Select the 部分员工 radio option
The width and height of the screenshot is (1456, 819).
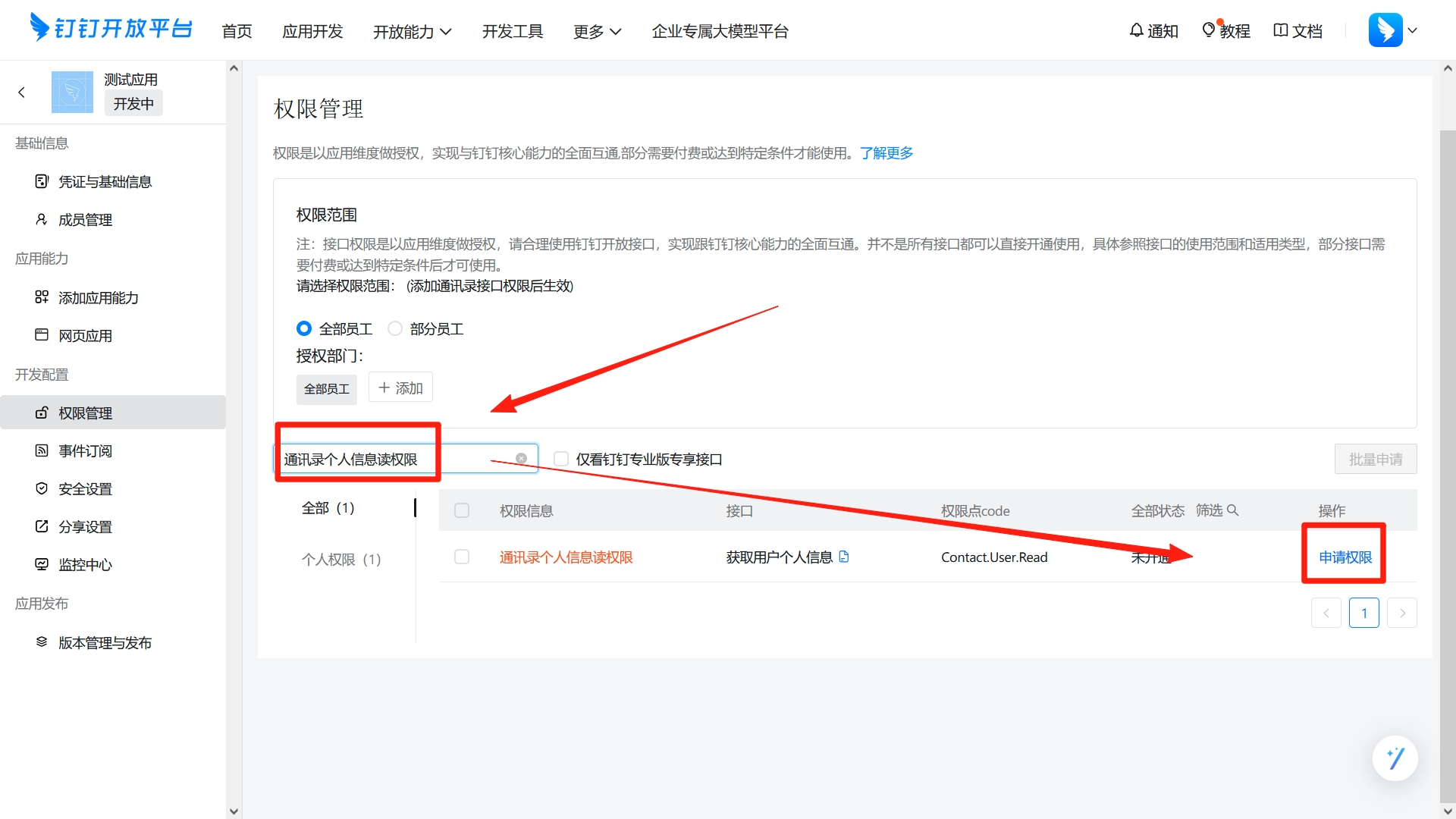tap(395, 328)
